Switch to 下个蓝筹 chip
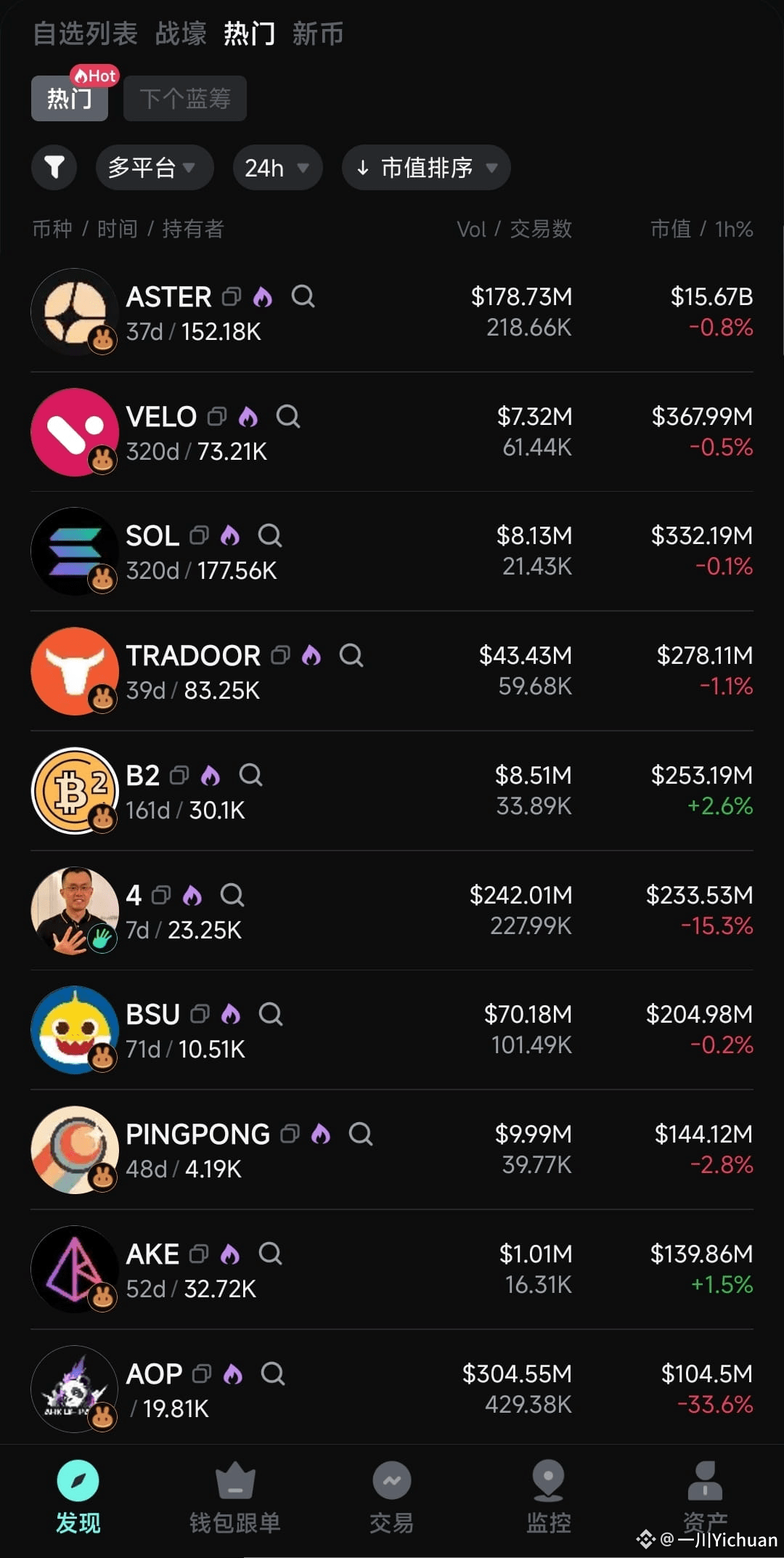This screenshot has height=1558, width=784. pos(185,98)
